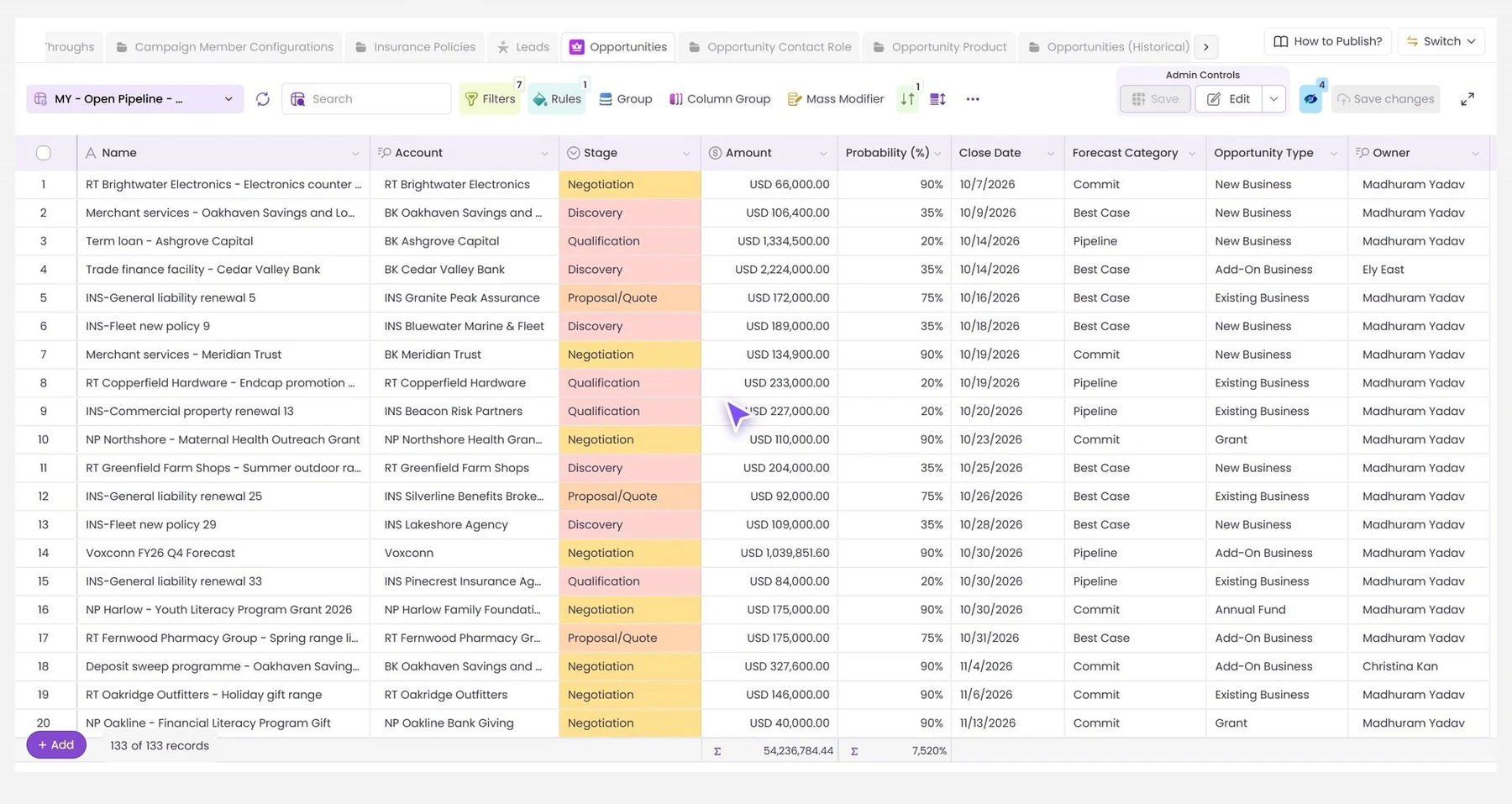Image resolution: width=1512 pixels, height=804 pixels.
Task: Open the Edit button dropdown arrow
Action: 1274,99
